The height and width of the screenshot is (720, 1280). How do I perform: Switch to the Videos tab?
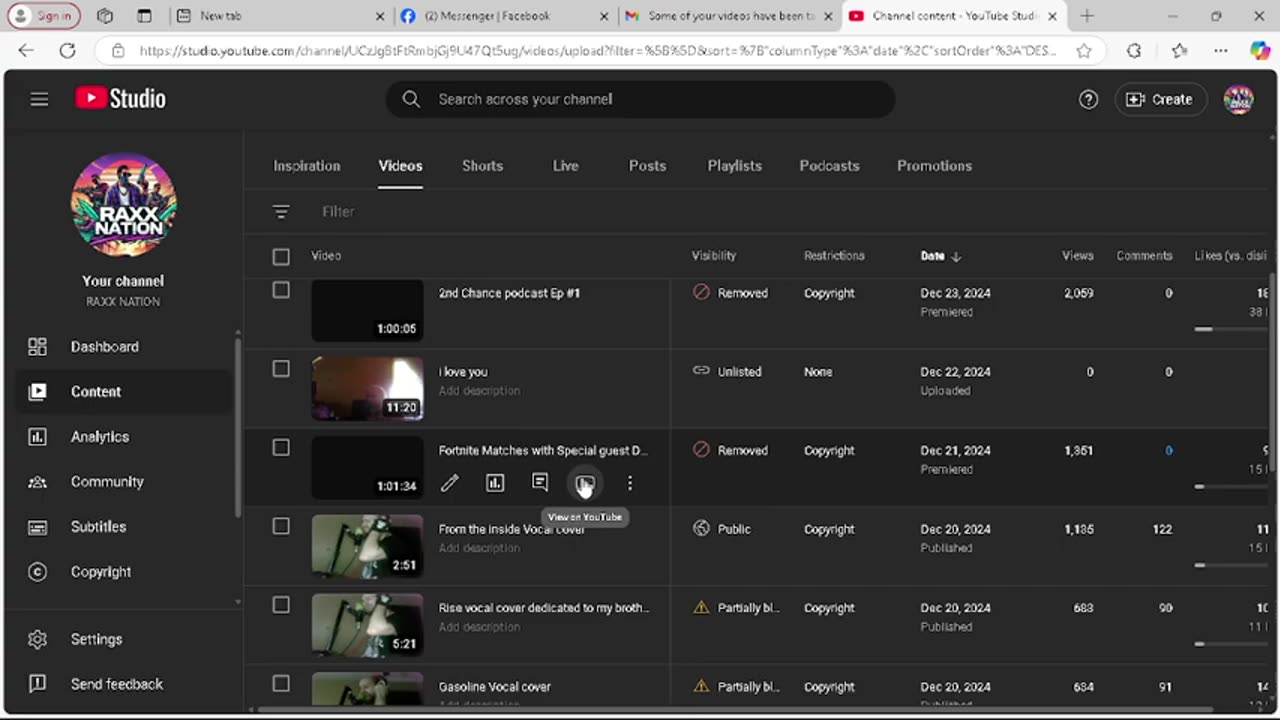(400, 166)
